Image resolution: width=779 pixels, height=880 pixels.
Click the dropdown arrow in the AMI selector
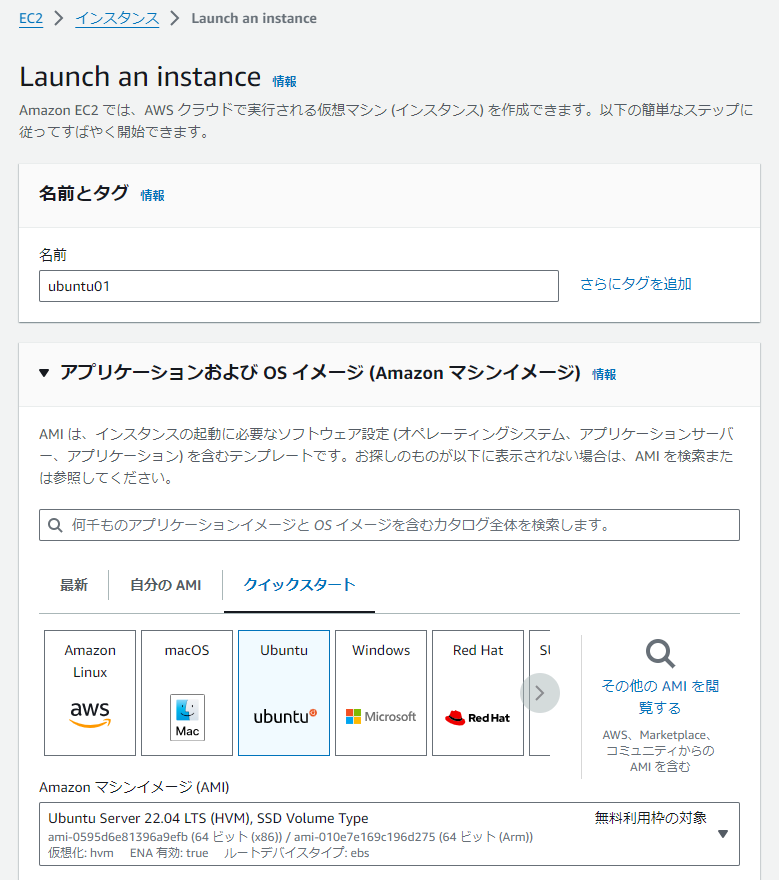click(723, 834)
